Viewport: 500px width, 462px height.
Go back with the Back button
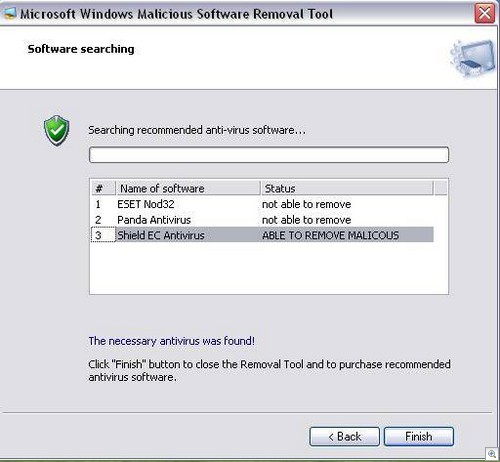click(344, 436)
